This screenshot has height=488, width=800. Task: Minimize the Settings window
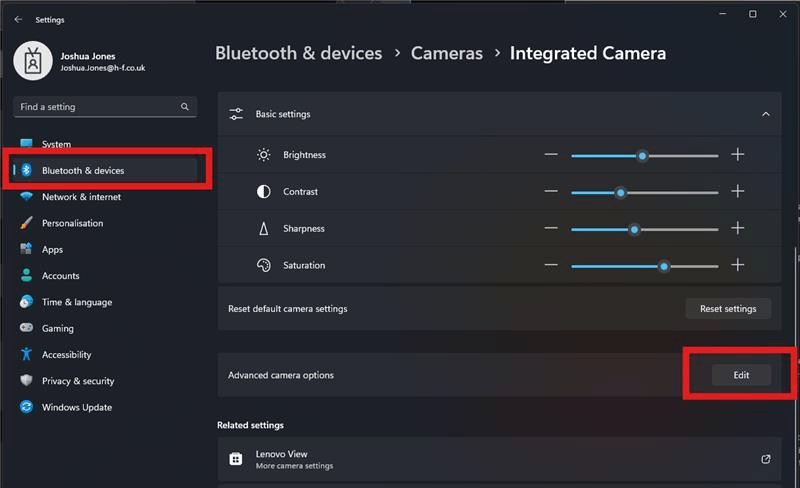click(722, 14)
